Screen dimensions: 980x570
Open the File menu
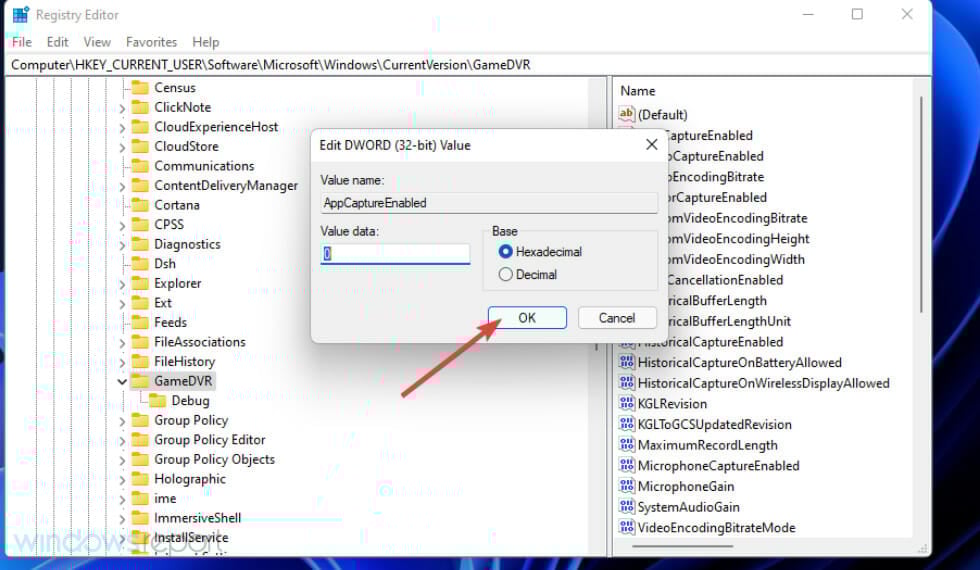coord(22,42)
